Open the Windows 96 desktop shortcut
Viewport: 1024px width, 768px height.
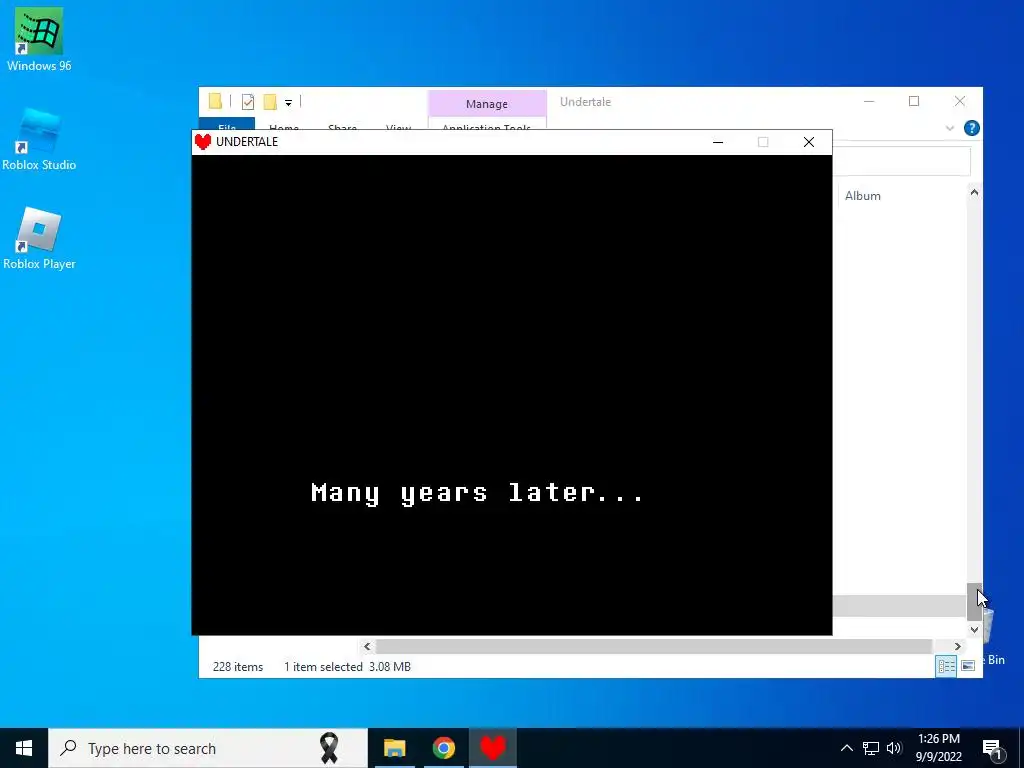pyautogui.click(x=39, y=39)
